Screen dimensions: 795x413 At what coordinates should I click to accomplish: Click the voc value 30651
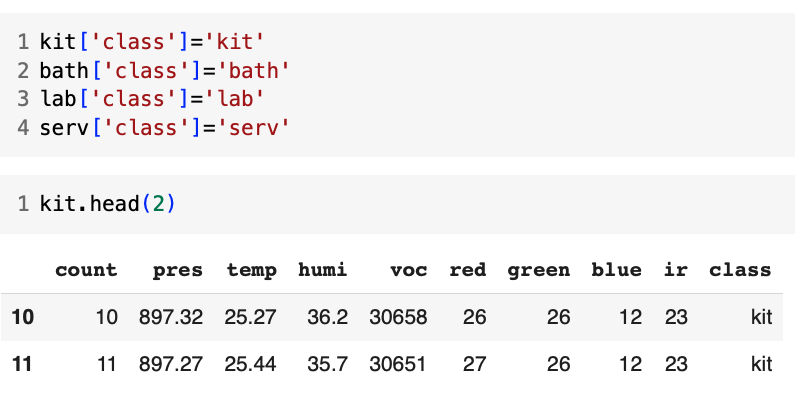pyautogui.click(x=398, y=364)
